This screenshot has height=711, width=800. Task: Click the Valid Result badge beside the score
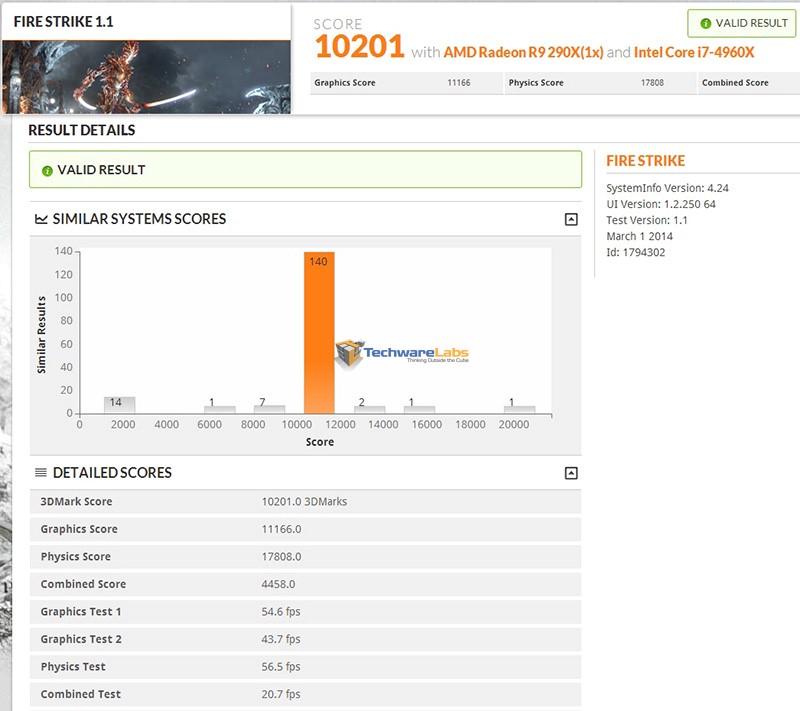point(741,23)
